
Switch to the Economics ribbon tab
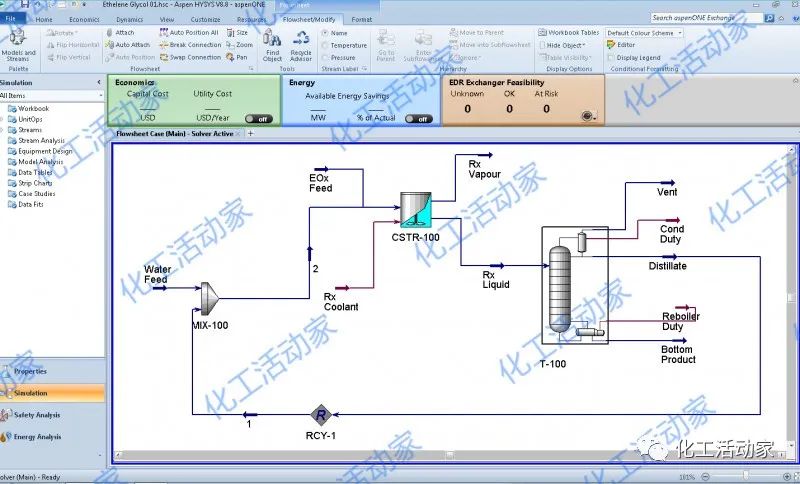[x=84, y=19]
